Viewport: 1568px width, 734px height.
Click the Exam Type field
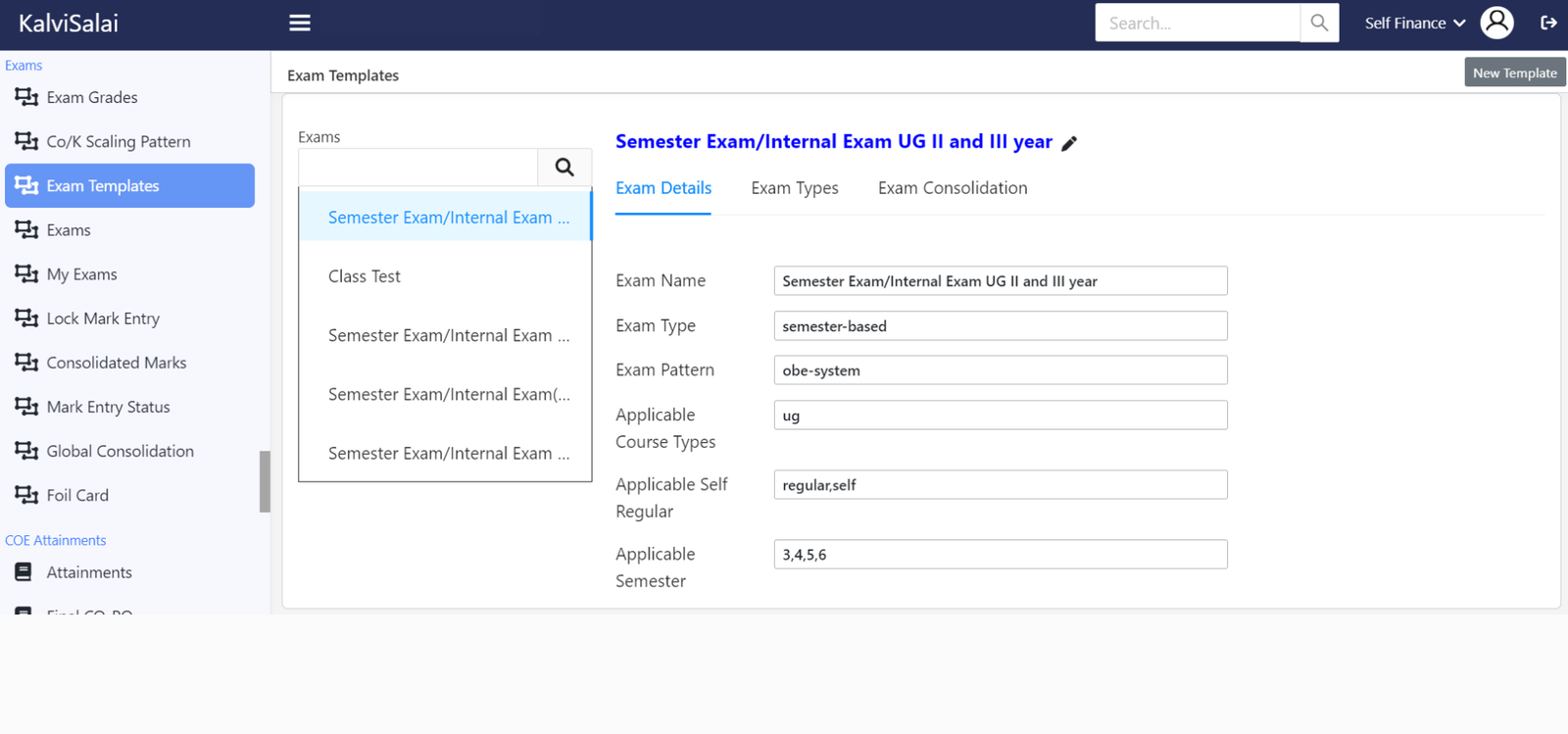point(1001,325)
